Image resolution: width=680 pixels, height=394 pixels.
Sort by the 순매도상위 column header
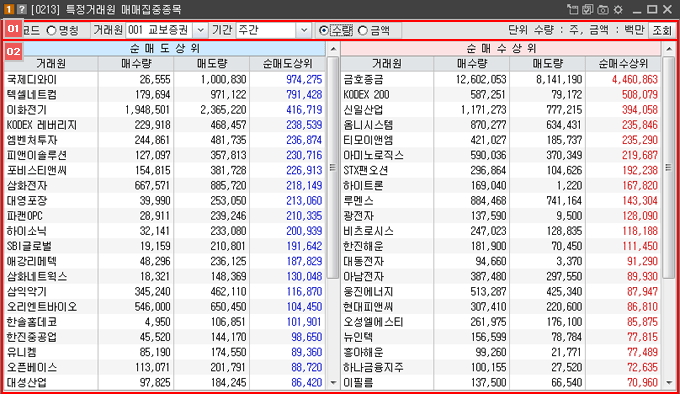[x=287, y=64]
